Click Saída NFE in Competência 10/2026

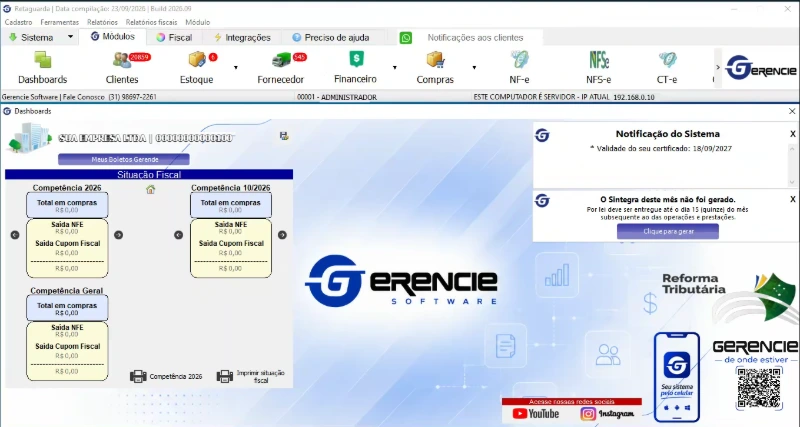click(231, 224)
